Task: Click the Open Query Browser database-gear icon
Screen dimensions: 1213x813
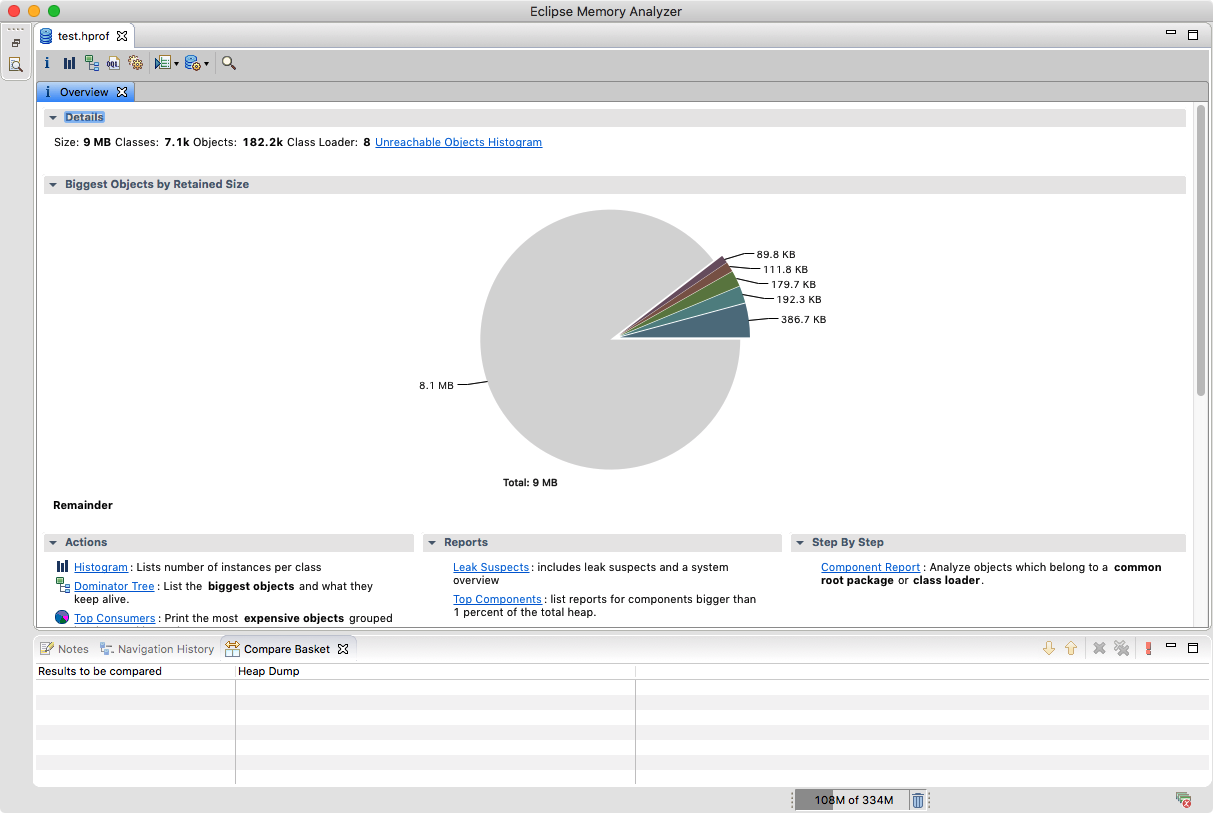Action: (x=192, y=63)
